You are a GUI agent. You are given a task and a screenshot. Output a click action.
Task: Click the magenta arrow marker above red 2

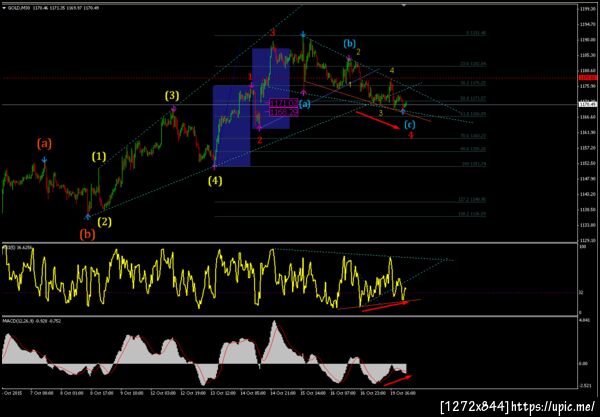(259, 128)
